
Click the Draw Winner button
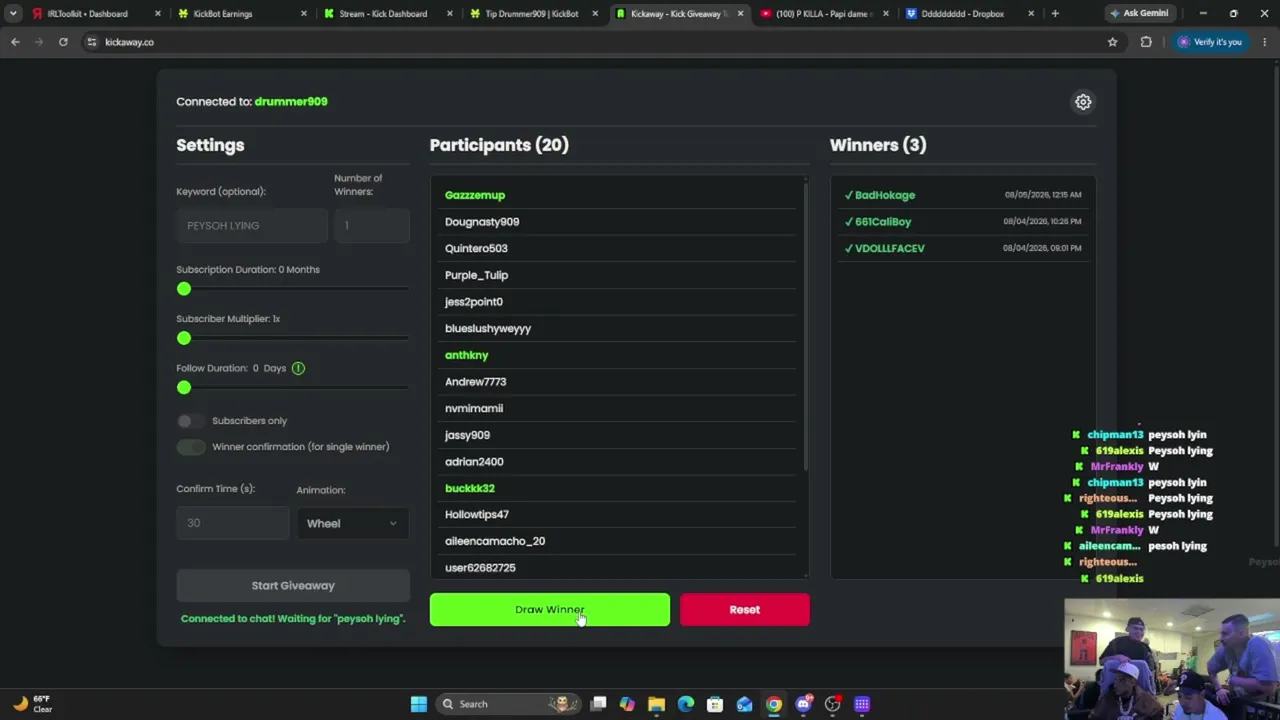[550, 610]
